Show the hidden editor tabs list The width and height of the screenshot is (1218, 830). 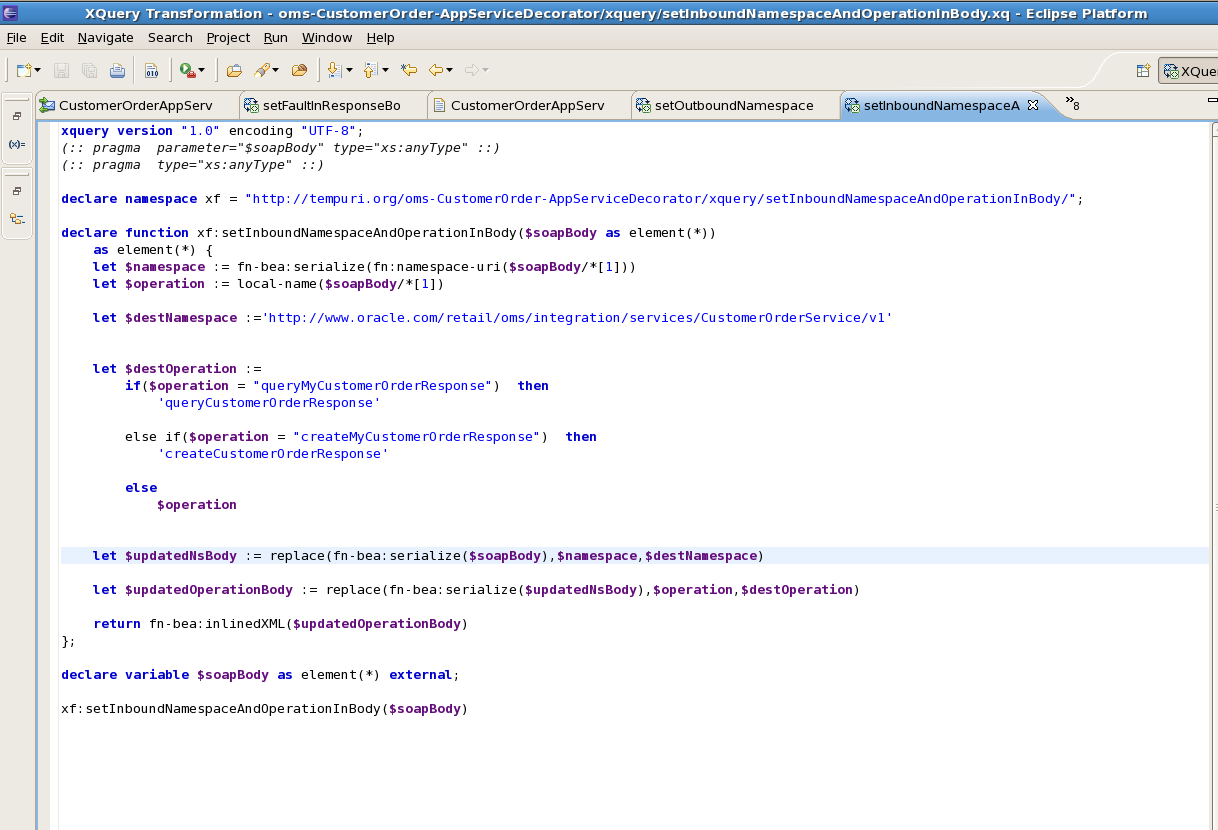coord(1072,103)
